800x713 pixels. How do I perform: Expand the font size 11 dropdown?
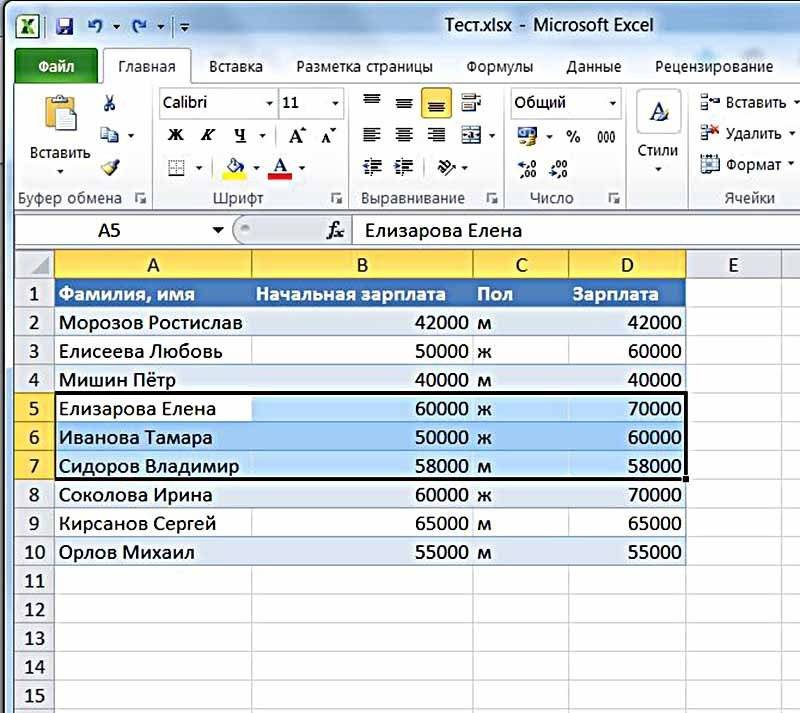(336, 103)
